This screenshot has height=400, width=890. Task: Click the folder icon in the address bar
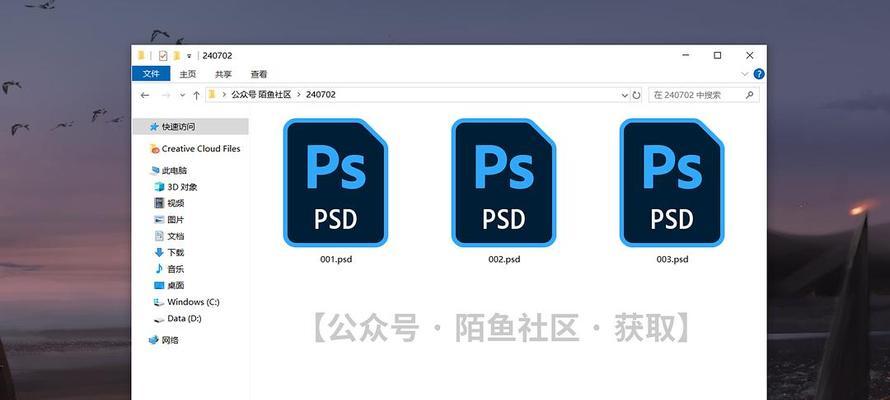tap(212, 95)
